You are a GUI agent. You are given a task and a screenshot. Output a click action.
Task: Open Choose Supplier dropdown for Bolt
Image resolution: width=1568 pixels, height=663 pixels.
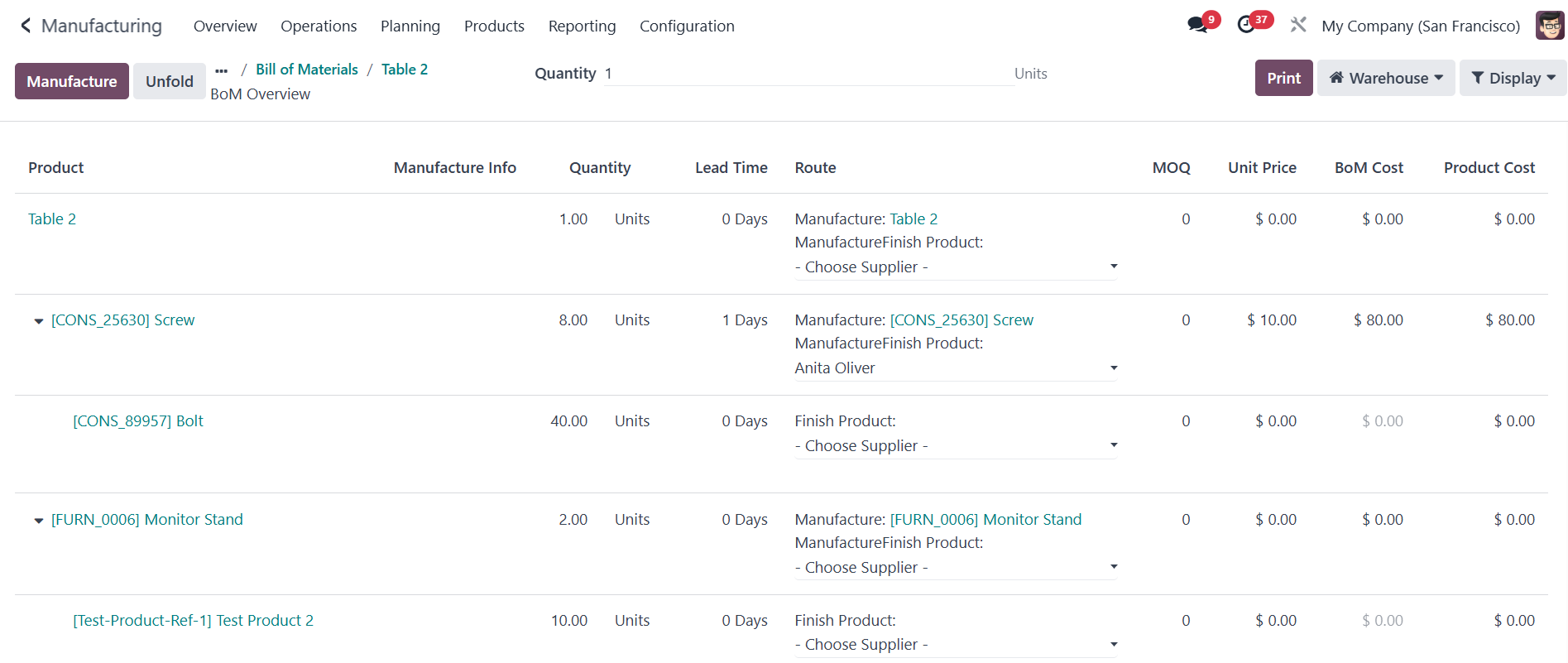(x=955, y=446)
